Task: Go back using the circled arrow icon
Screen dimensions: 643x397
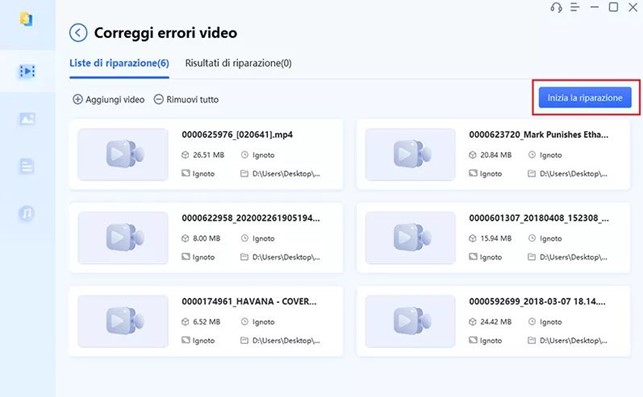Action: (x=78, y=33)
